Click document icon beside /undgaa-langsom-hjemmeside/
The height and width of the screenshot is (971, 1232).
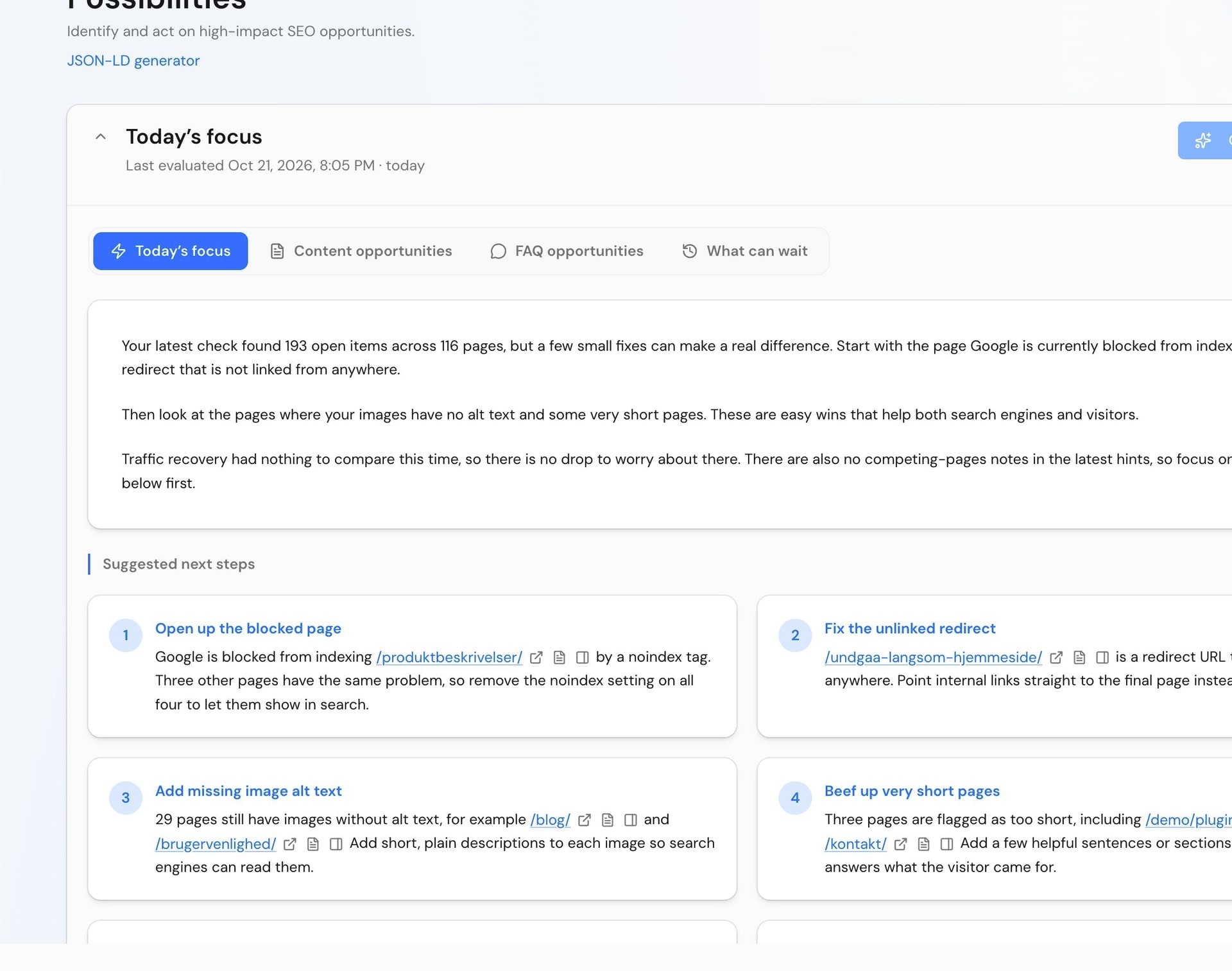tap(1079, 657)
